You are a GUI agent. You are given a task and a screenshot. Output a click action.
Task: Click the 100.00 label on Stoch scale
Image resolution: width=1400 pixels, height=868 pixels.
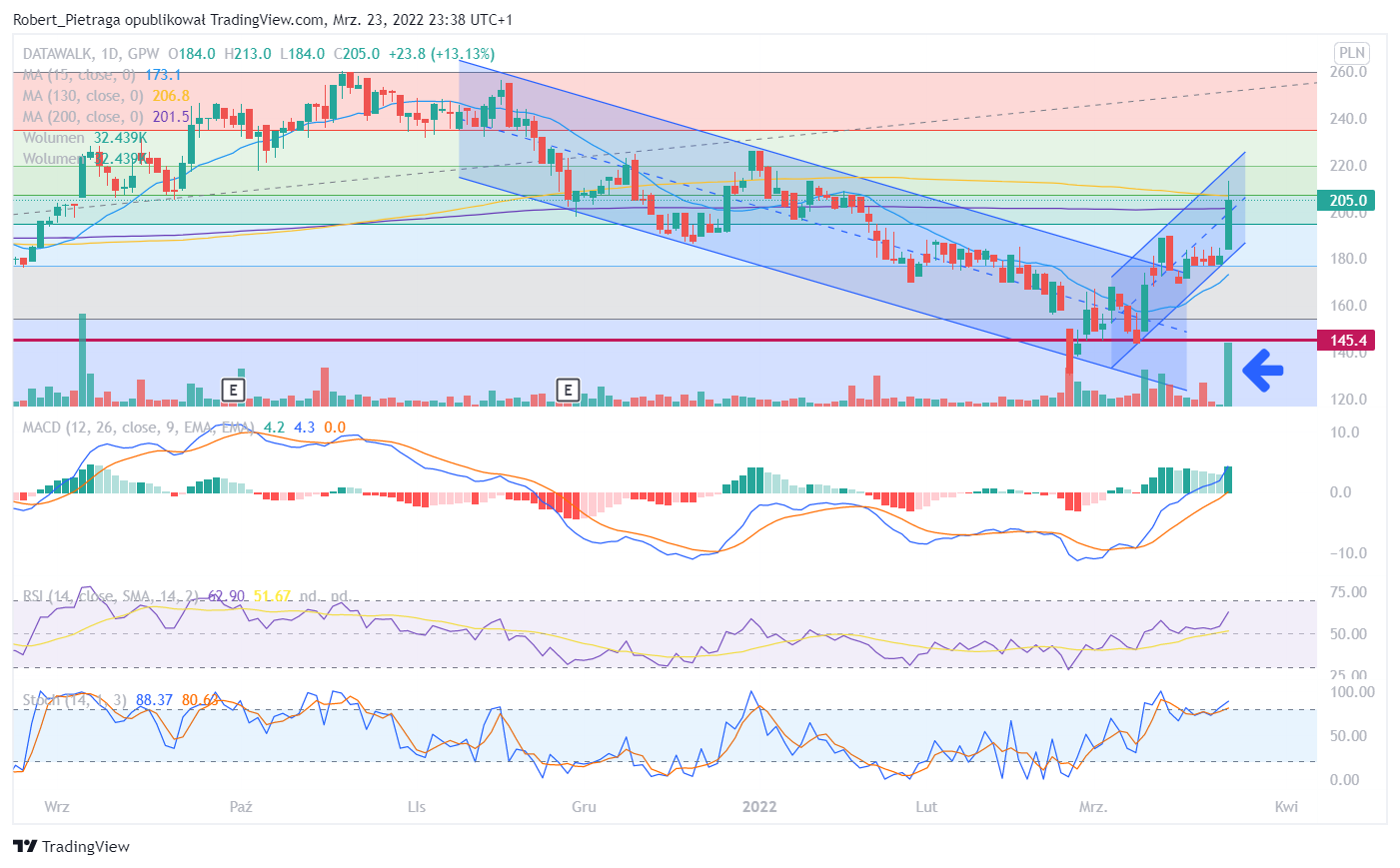point(1352,692)
